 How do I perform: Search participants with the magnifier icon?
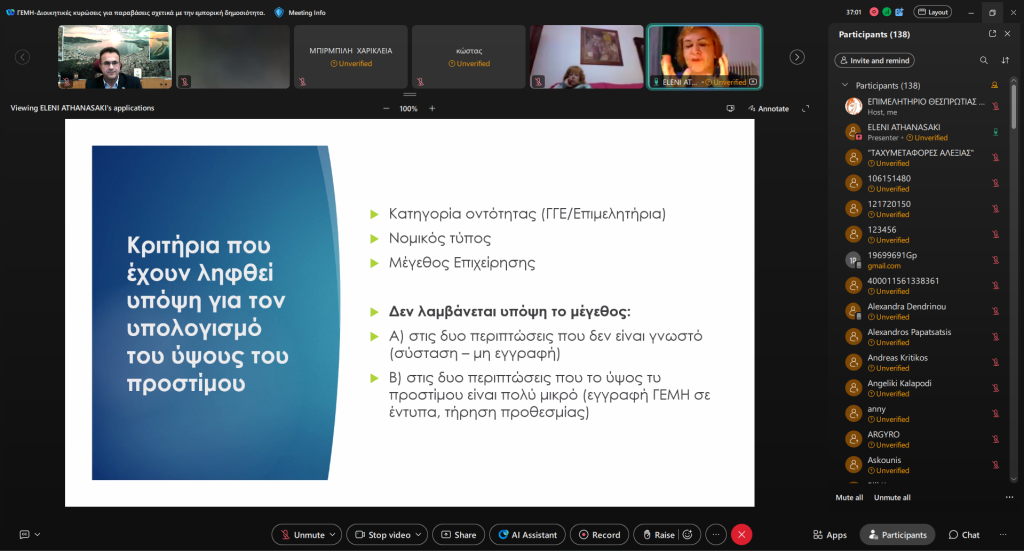[984, 61]
